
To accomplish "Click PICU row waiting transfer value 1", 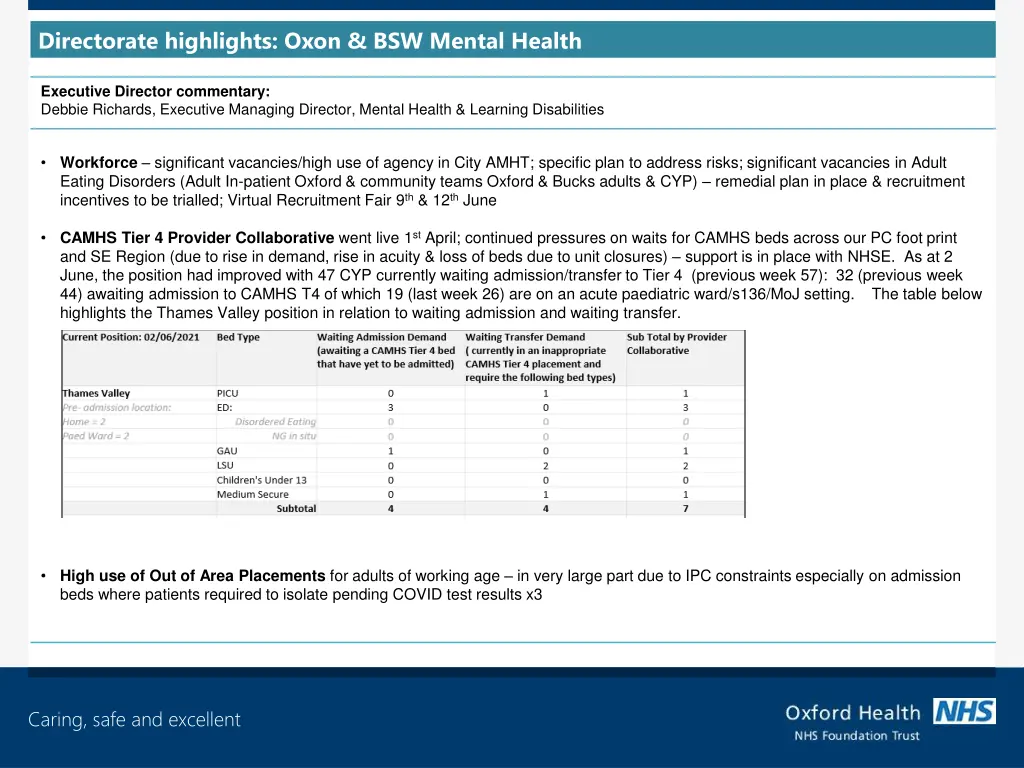I will point(546,393).
